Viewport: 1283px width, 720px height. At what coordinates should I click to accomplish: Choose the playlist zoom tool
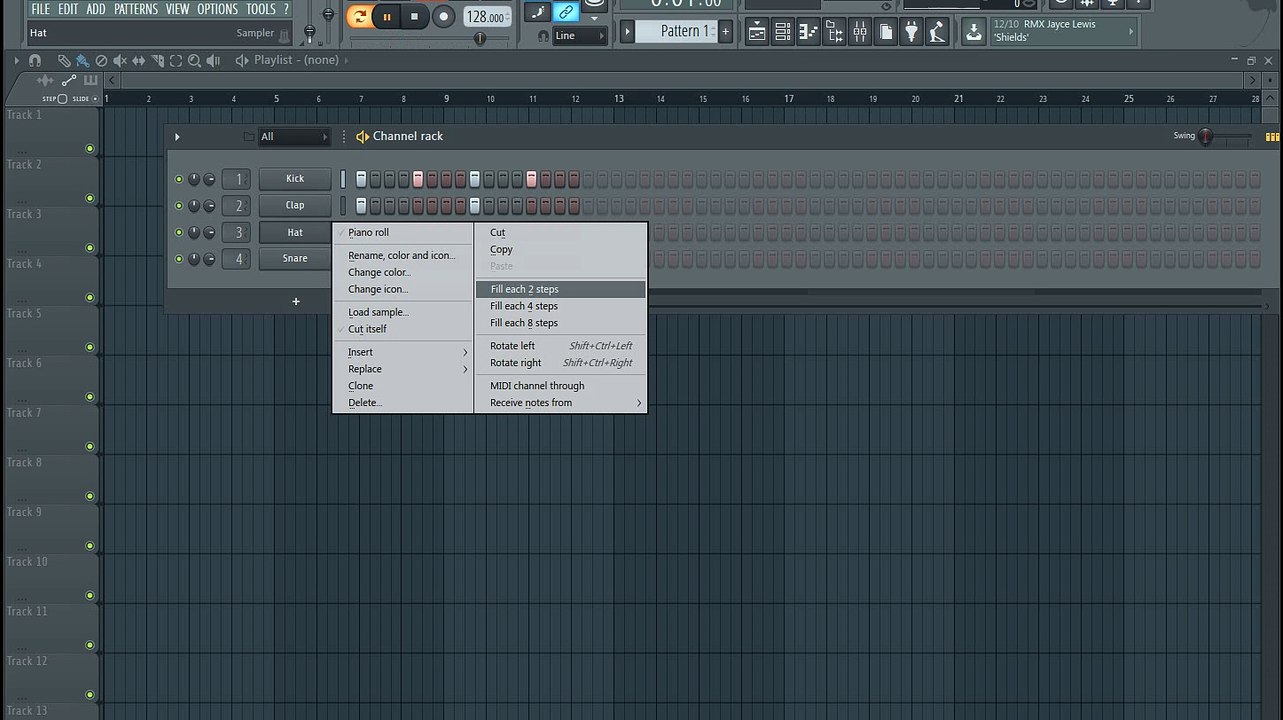click(195, 60)
